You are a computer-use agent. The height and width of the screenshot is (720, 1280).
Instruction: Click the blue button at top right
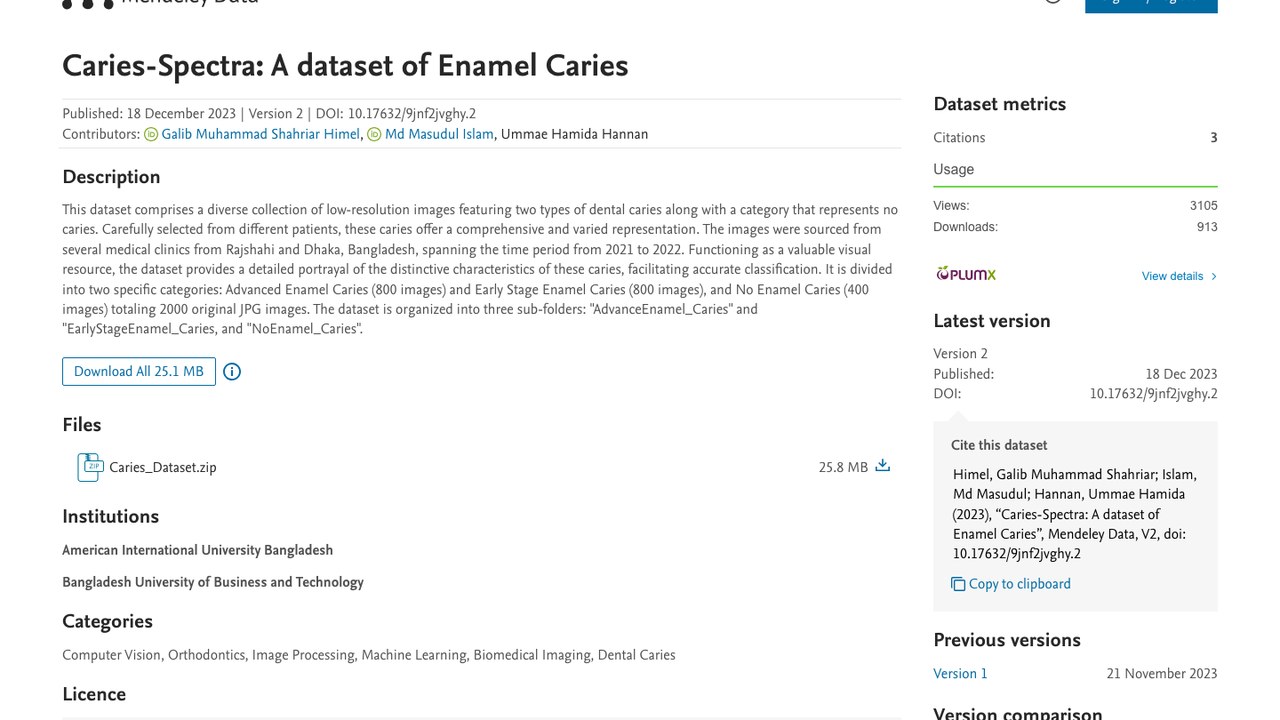[x=1151, y=5]
